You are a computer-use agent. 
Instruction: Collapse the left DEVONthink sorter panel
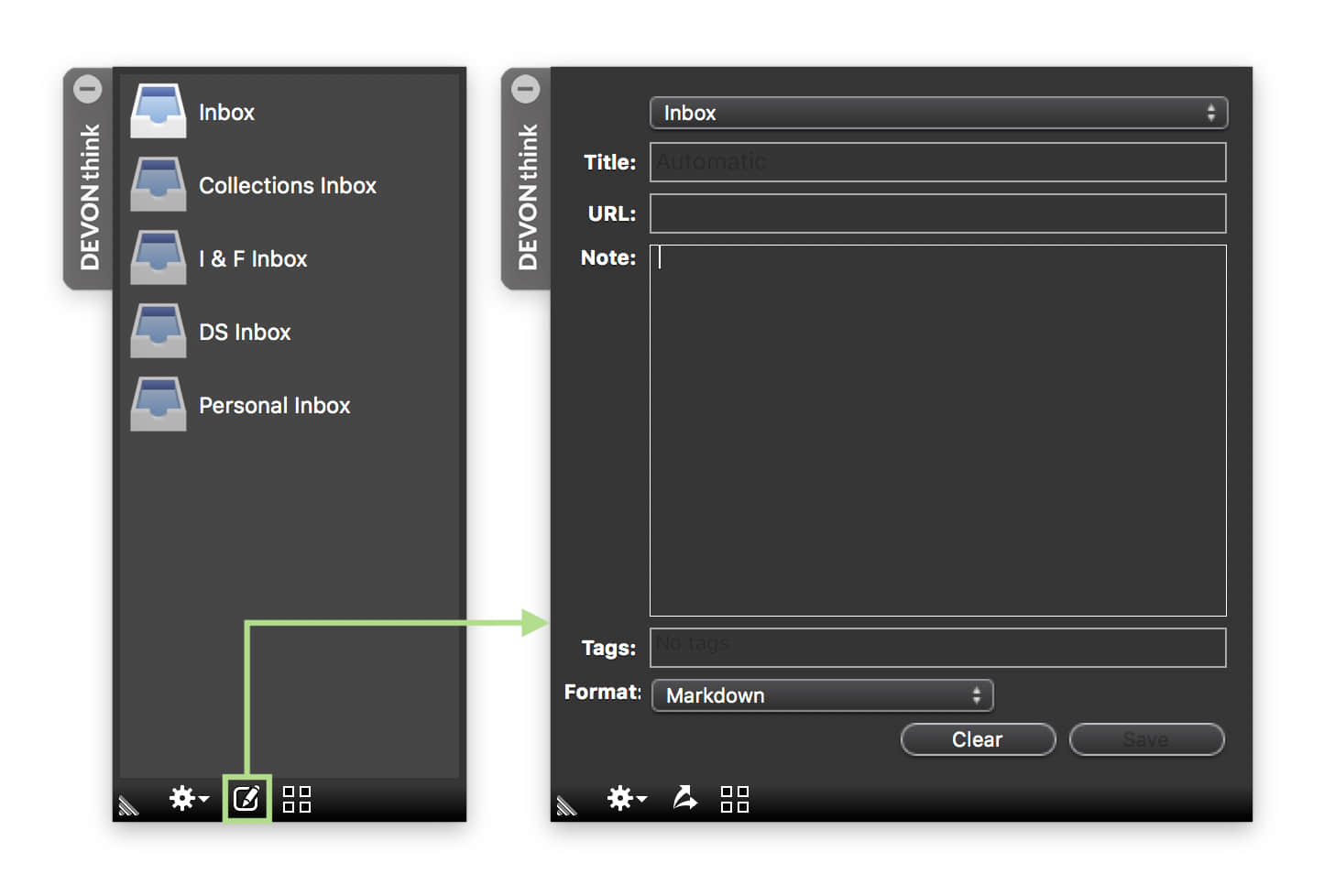pos(88,89)
